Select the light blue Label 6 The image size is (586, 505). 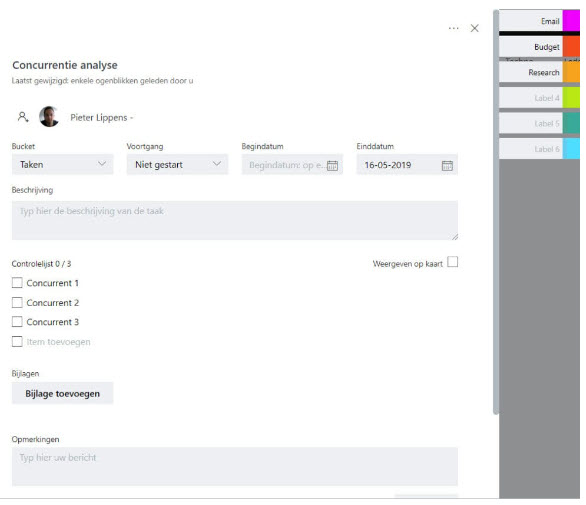tap(539, 148)
